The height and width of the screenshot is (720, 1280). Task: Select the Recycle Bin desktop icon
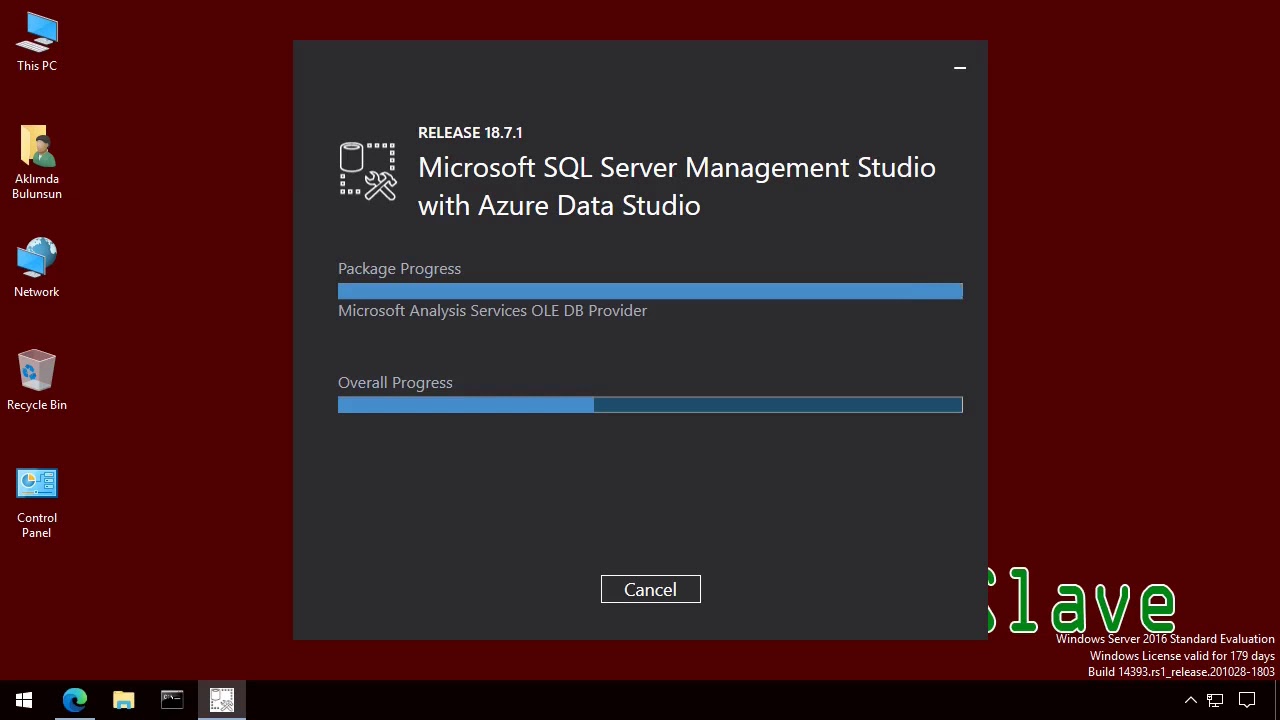click(37, 381)
